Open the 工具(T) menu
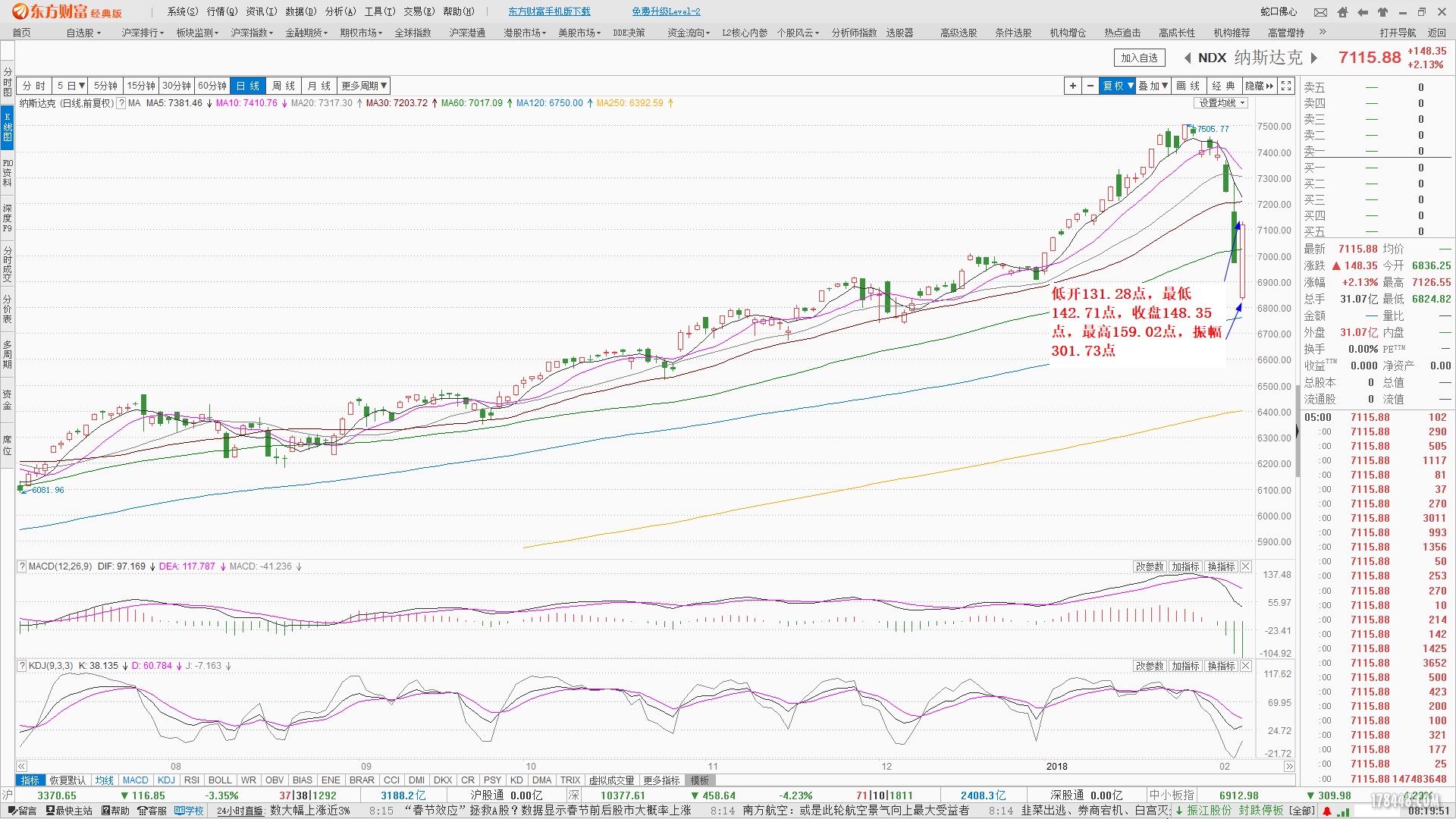1456x819 pixels. (379, 11)
